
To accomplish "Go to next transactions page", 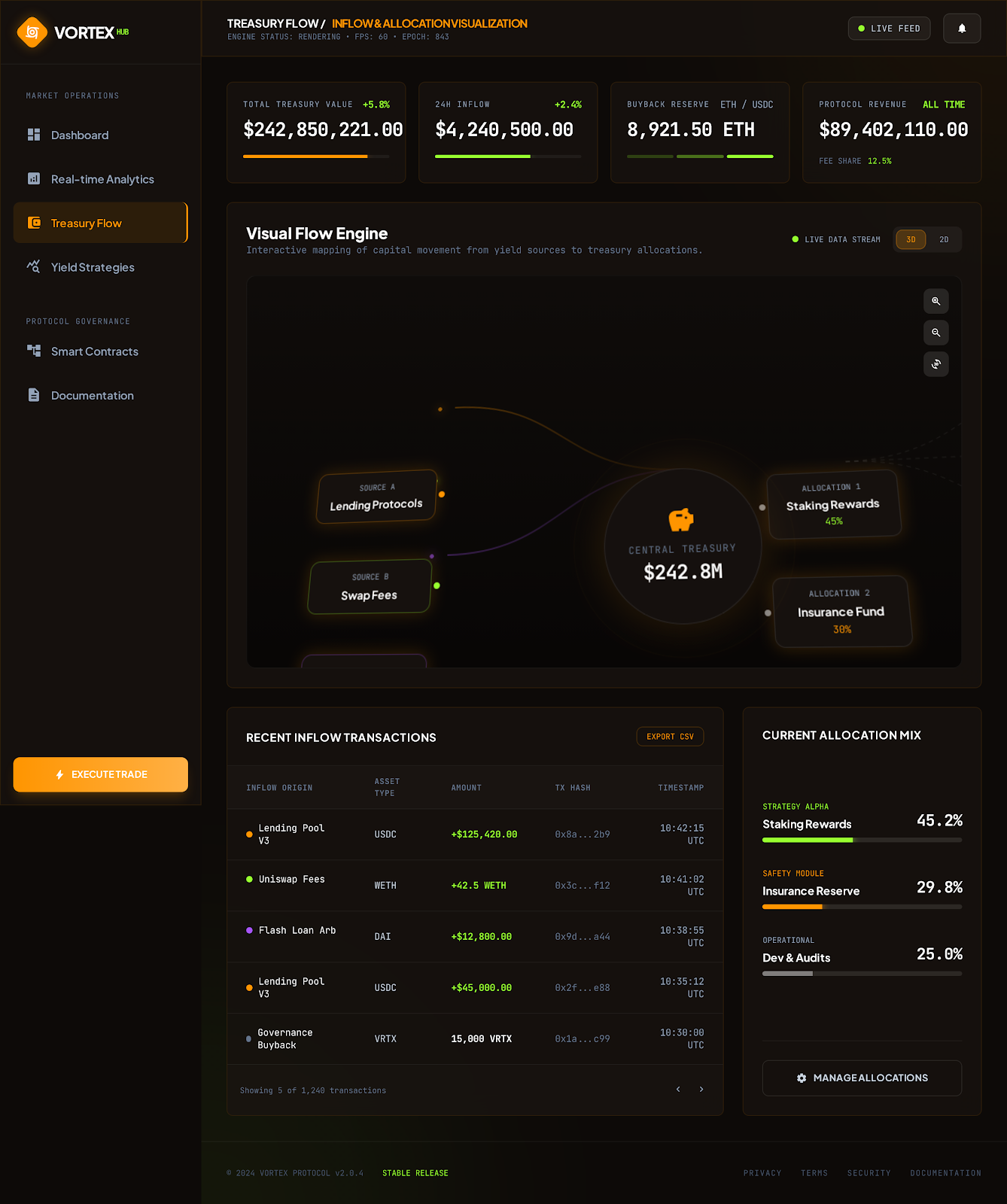I will pos(701,1089).
